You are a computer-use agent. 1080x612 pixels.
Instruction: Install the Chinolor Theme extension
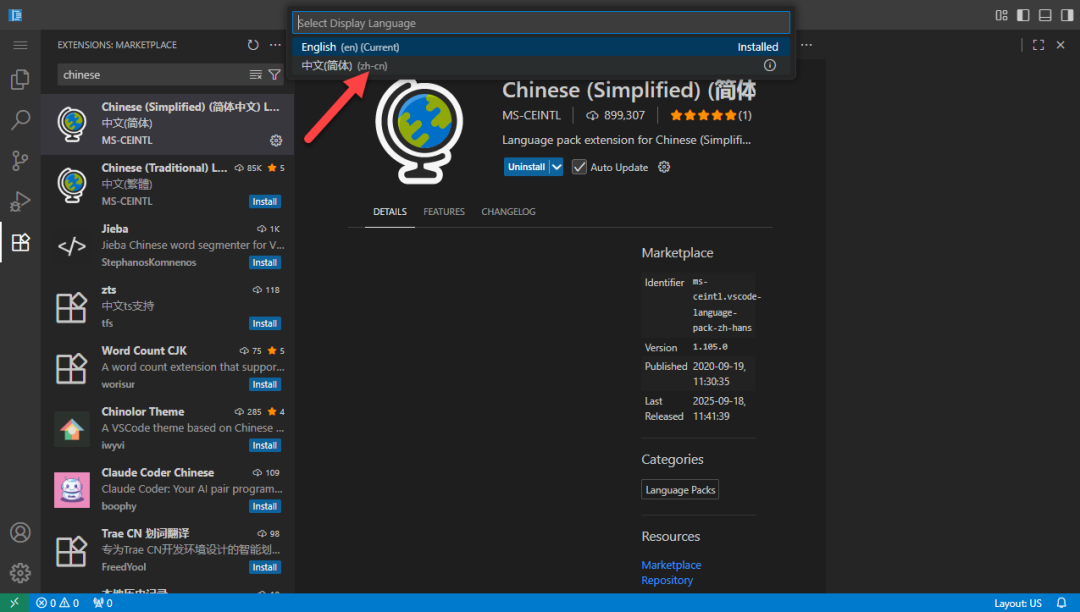point(264,445)
